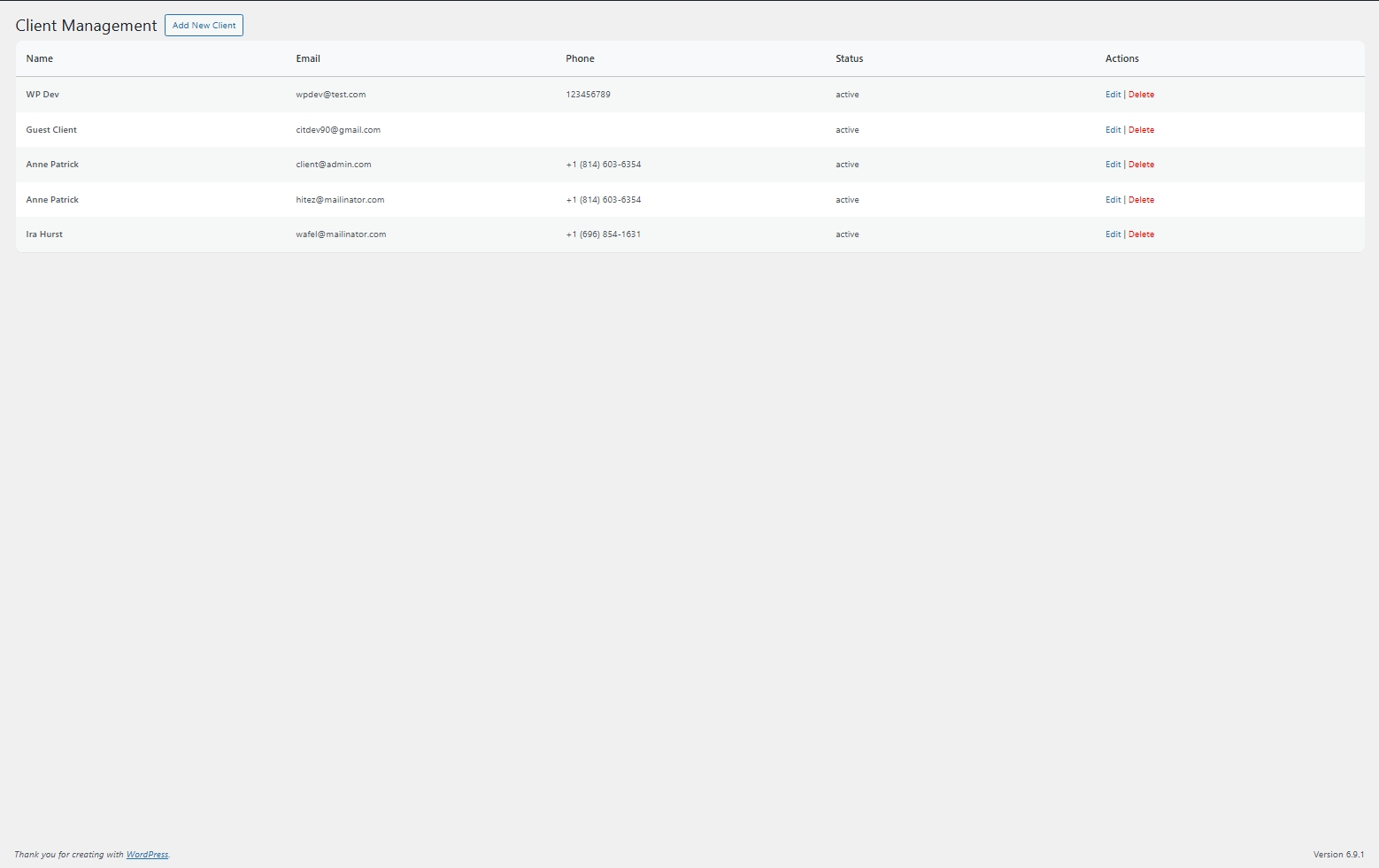Click Anne Patrick in the hitez@mailinator.com row
Viewport: 1379px width, 868px height.
tap(52, 200)
